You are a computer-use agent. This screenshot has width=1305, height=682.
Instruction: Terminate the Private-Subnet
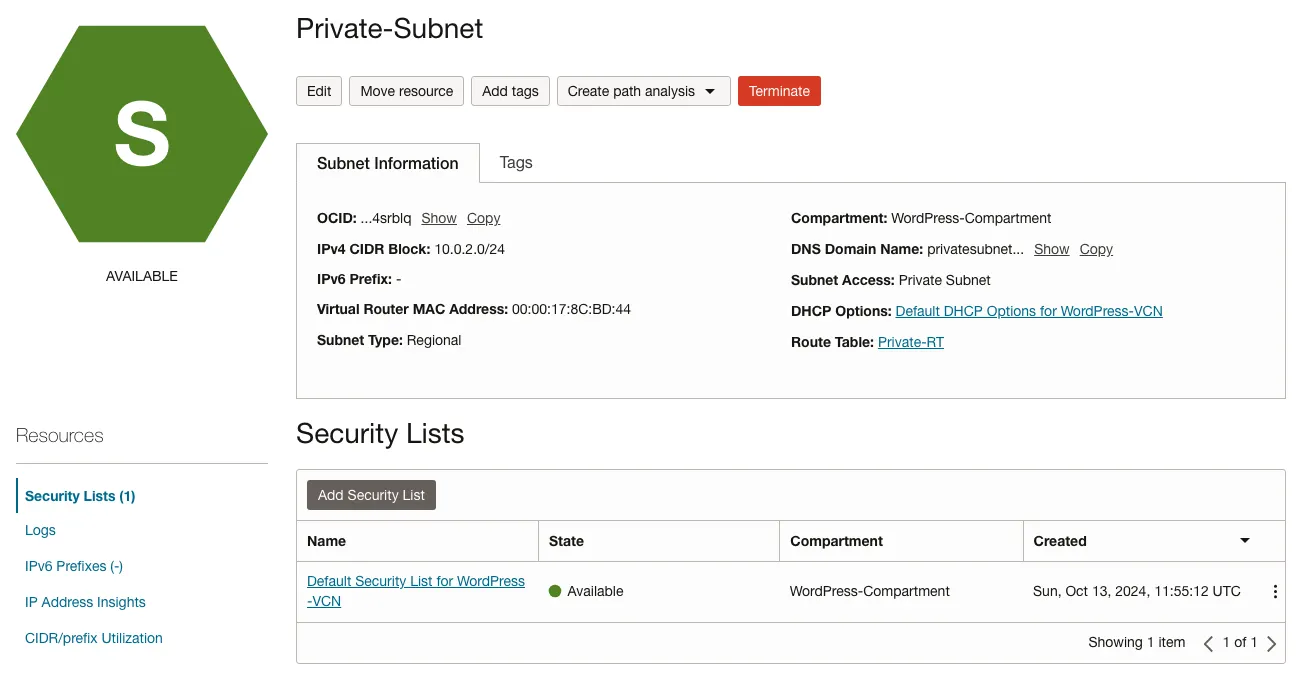[779, 91]
